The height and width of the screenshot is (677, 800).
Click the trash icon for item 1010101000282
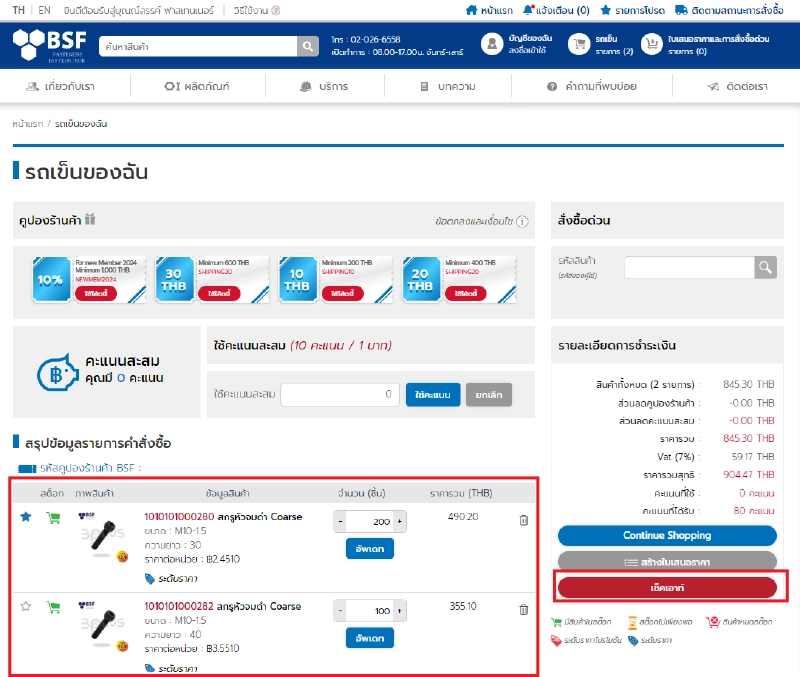523,609
